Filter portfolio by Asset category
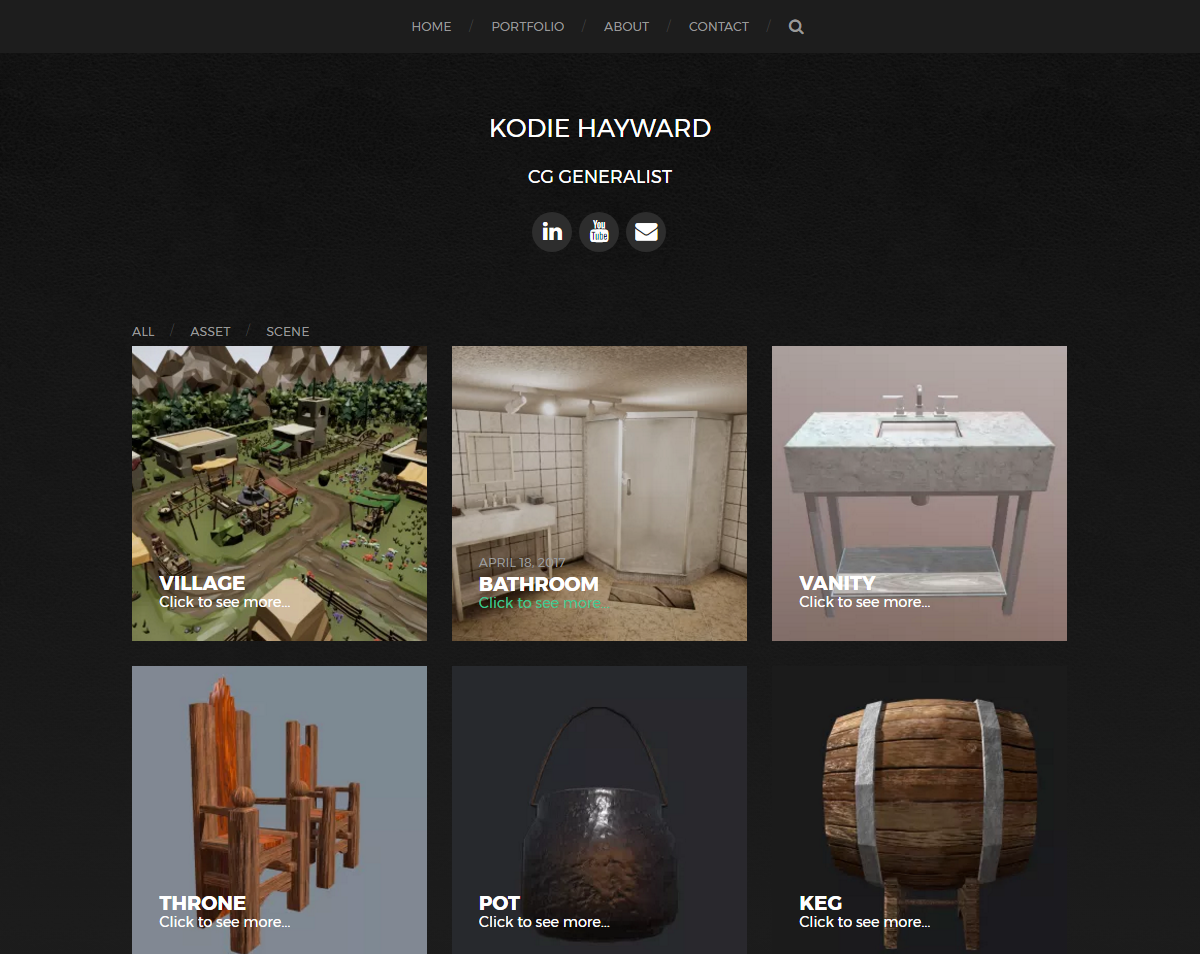Viewport: 1200px width, 954px height. coord(210,331)
